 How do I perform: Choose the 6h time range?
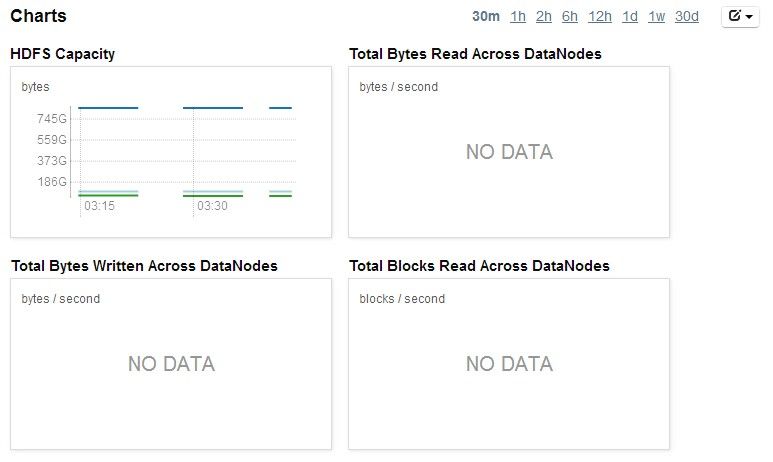(569, 17)
